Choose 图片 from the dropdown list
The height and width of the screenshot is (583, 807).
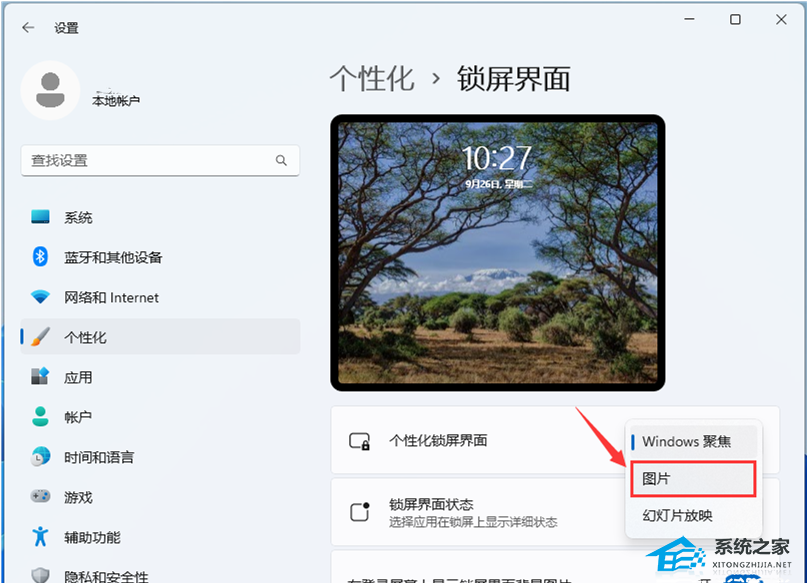693,479
